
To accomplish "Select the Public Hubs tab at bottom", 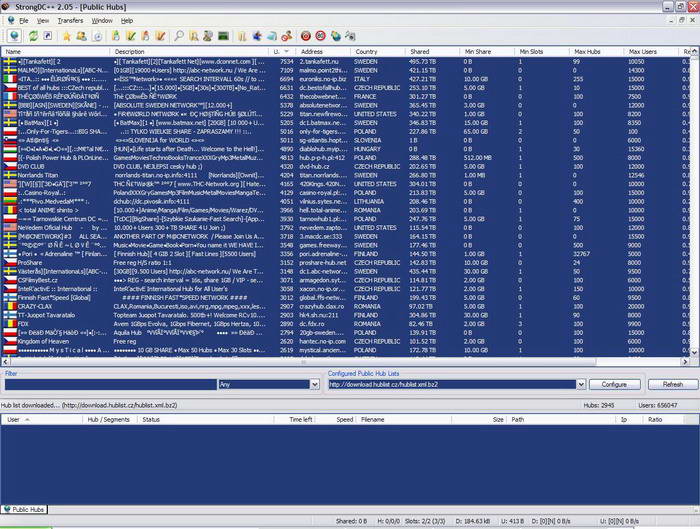I will (24, 509).
